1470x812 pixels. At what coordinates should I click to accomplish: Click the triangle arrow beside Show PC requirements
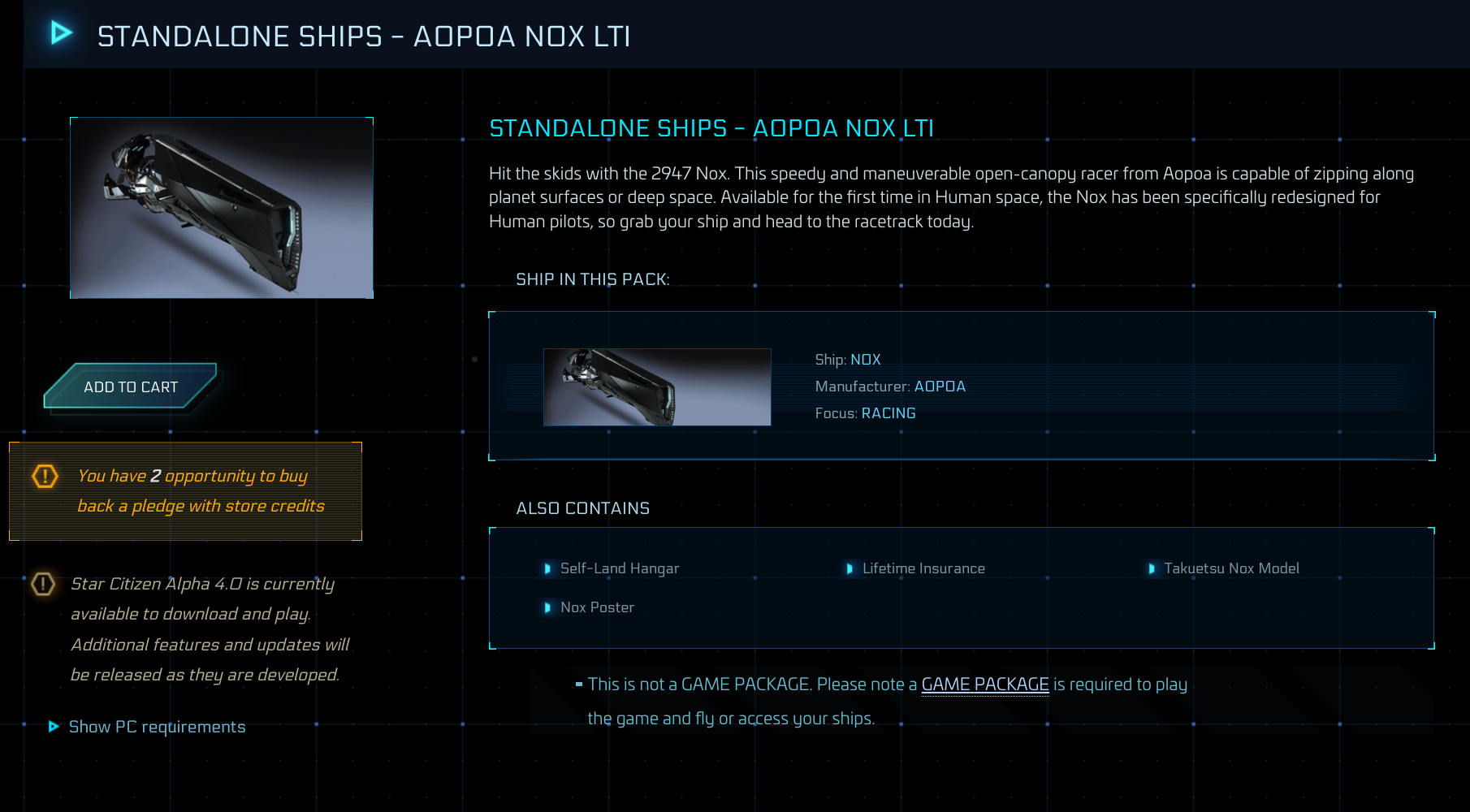54,726
